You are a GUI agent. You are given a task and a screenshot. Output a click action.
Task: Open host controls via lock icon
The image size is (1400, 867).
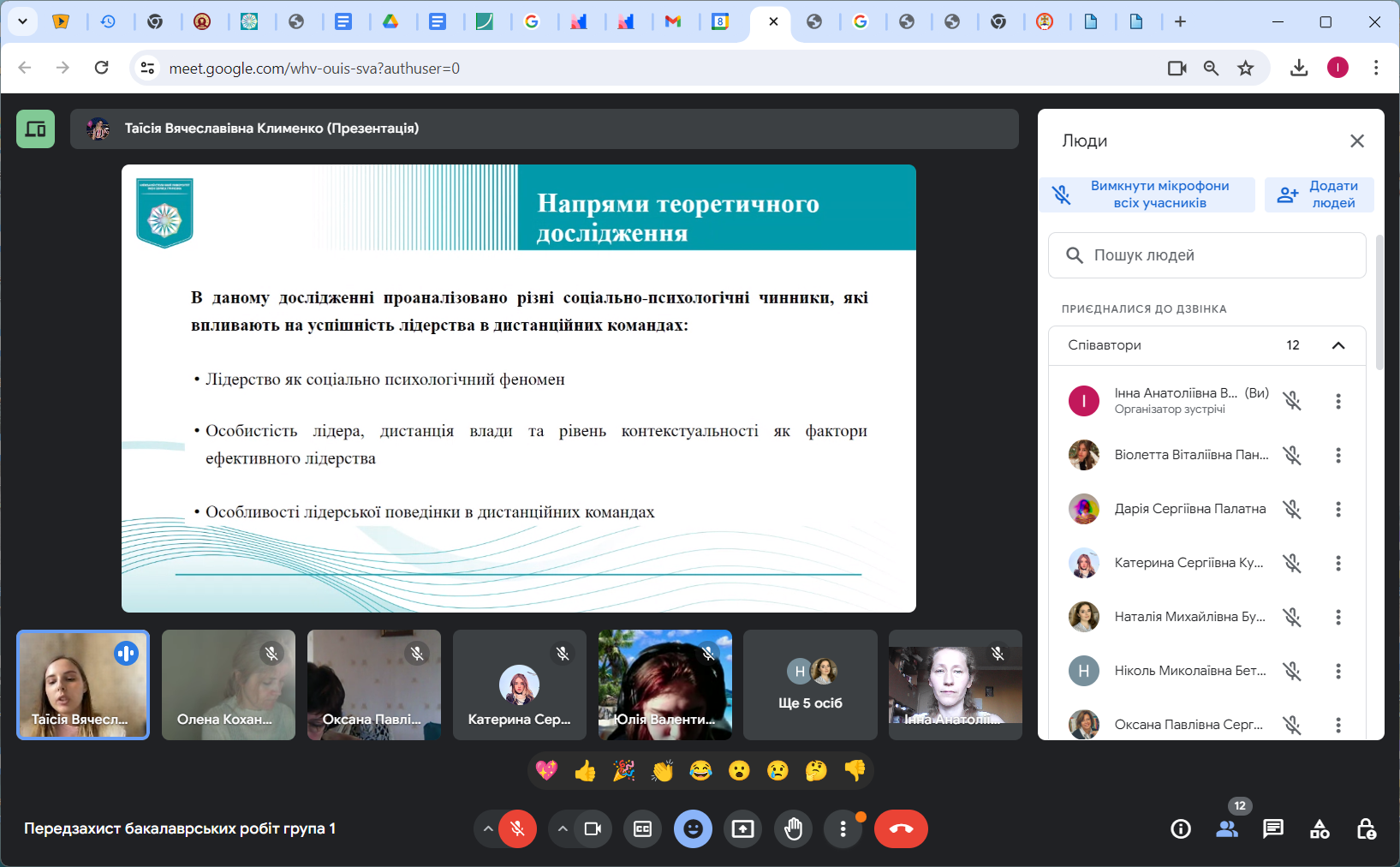tap(1367, 828)
